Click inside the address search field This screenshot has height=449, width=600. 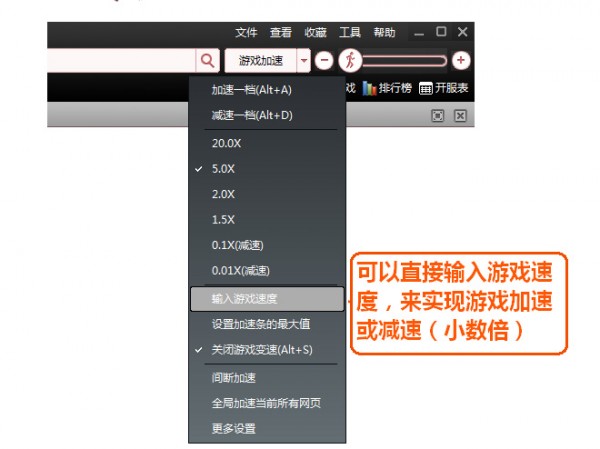click(120, 60)
